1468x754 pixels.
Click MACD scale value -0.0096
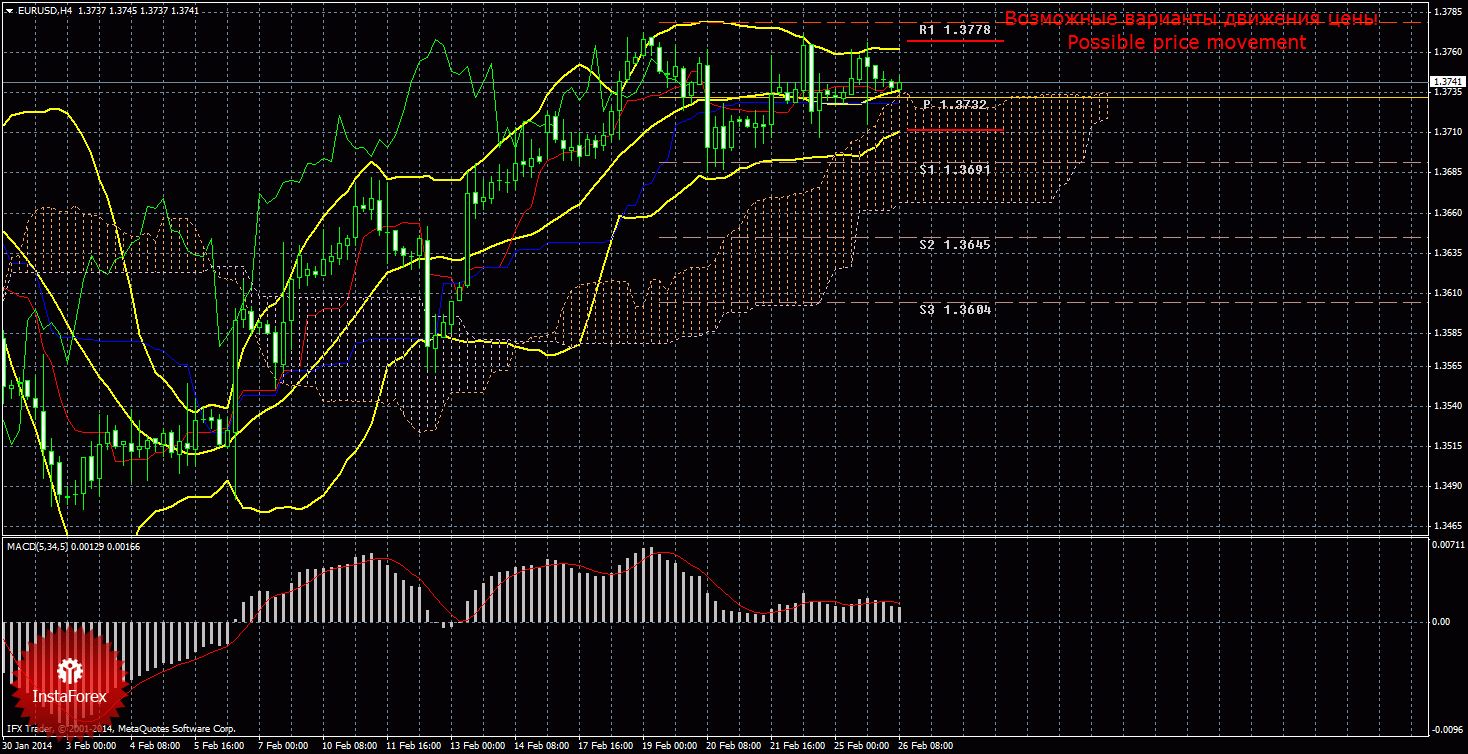click(1448, 728)
